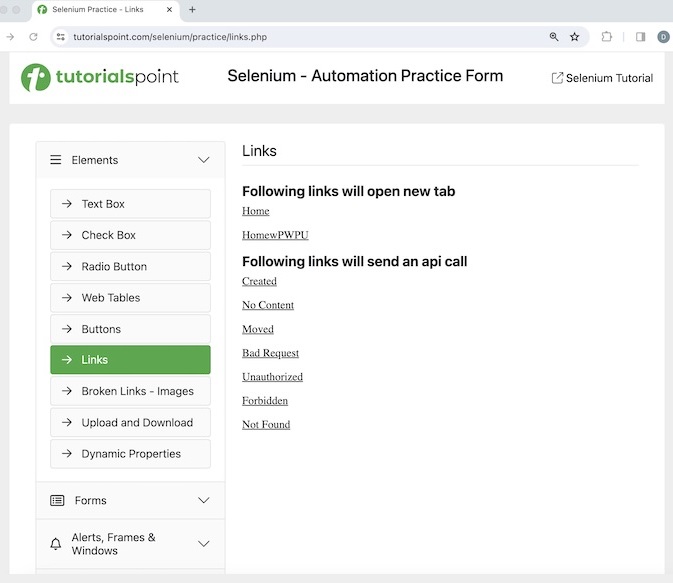Open Broken Links - Images item
Screen dimensions: 673x583
(130, 391)
